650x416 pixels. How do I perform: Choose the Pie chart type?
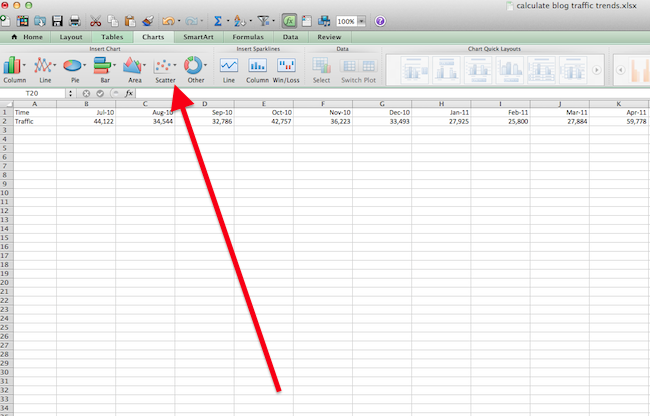pos(74,67)
